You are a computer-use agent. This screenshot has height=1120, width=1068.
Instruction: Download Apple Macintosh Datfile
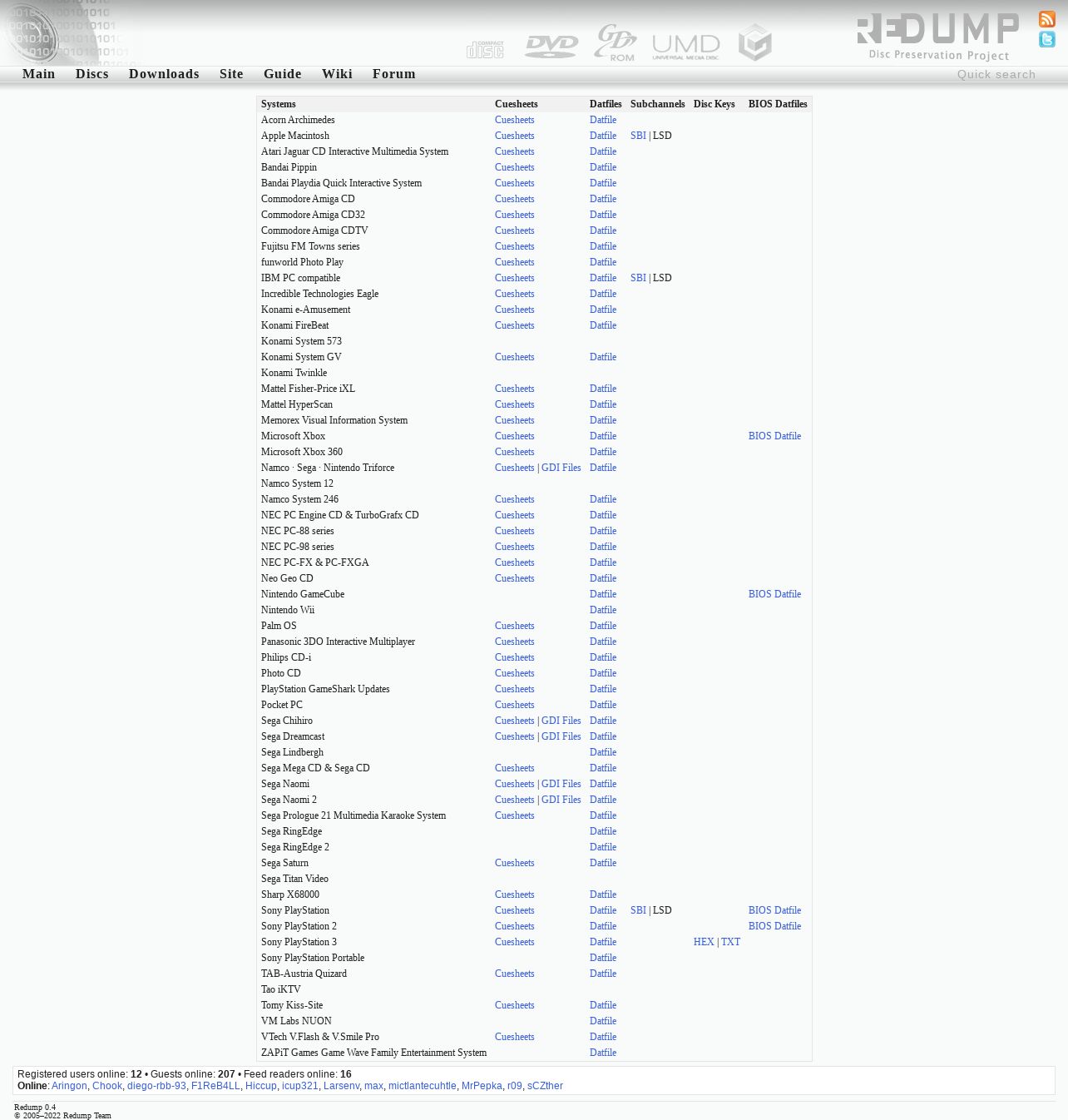point(603,136)
